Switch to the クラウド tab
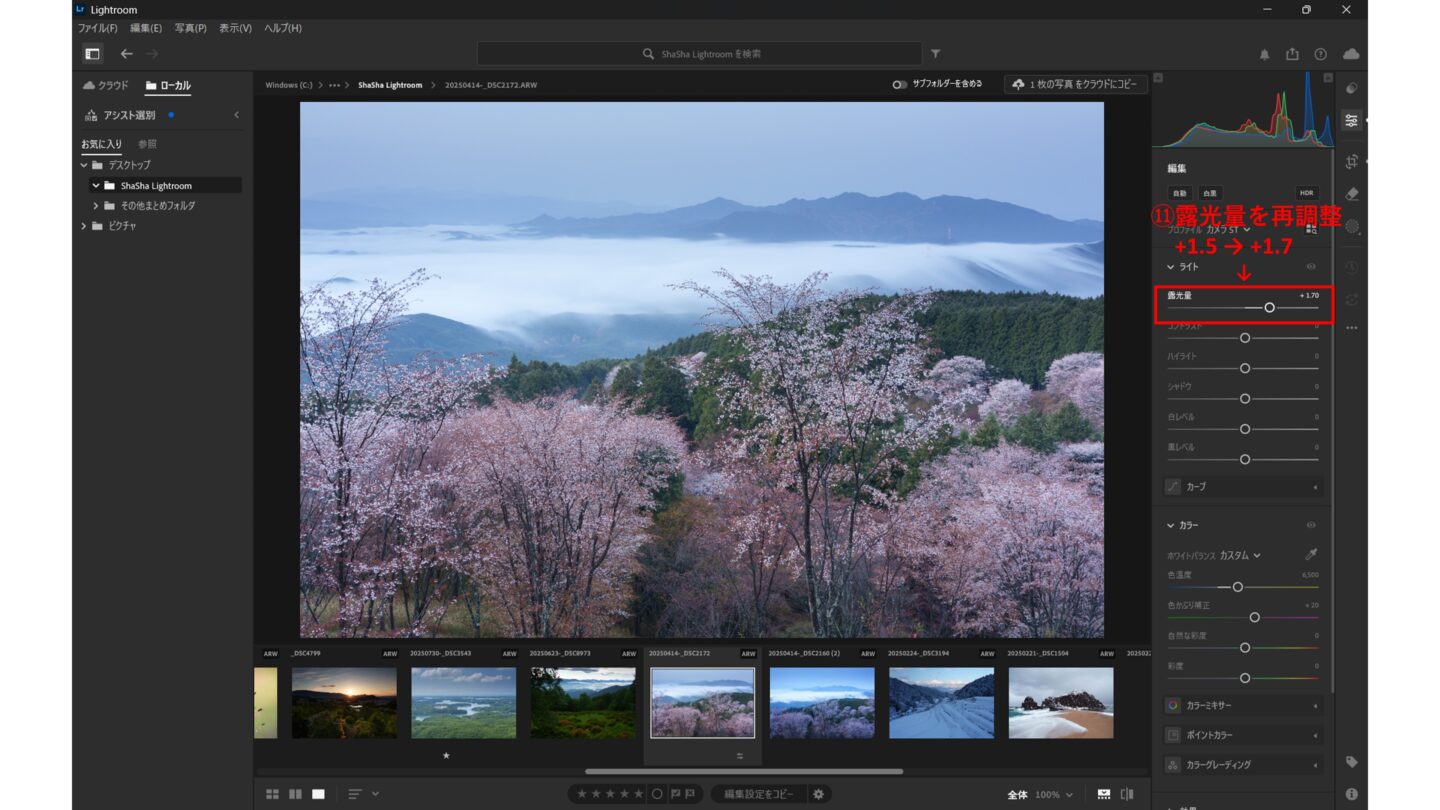This screenshot has width=1440, height=810. coord(106,86)
